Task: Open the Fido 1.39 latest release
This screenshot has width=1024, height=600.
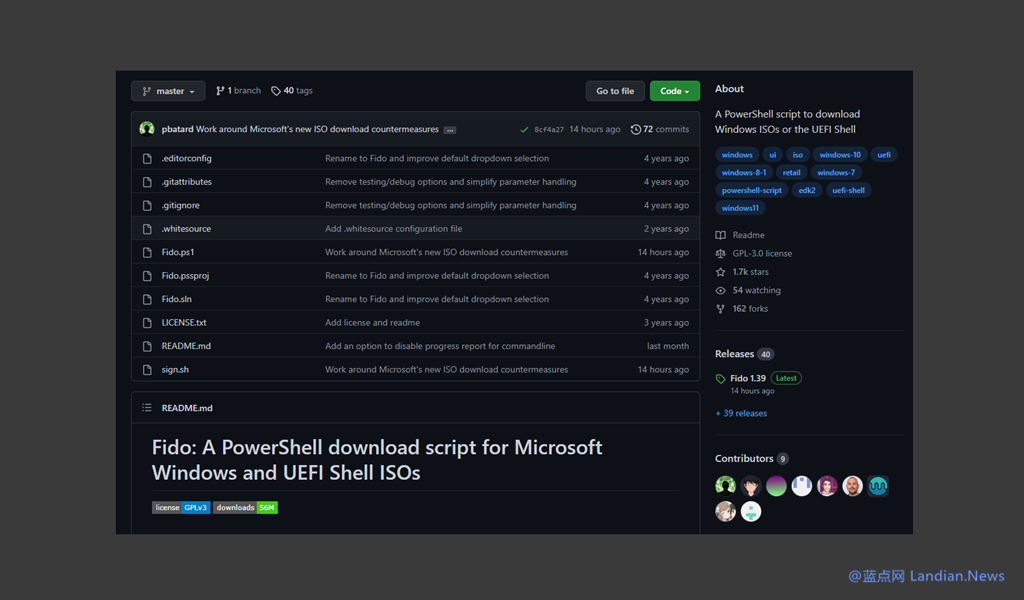Action: pyautogui.click(x=748, y=378)
